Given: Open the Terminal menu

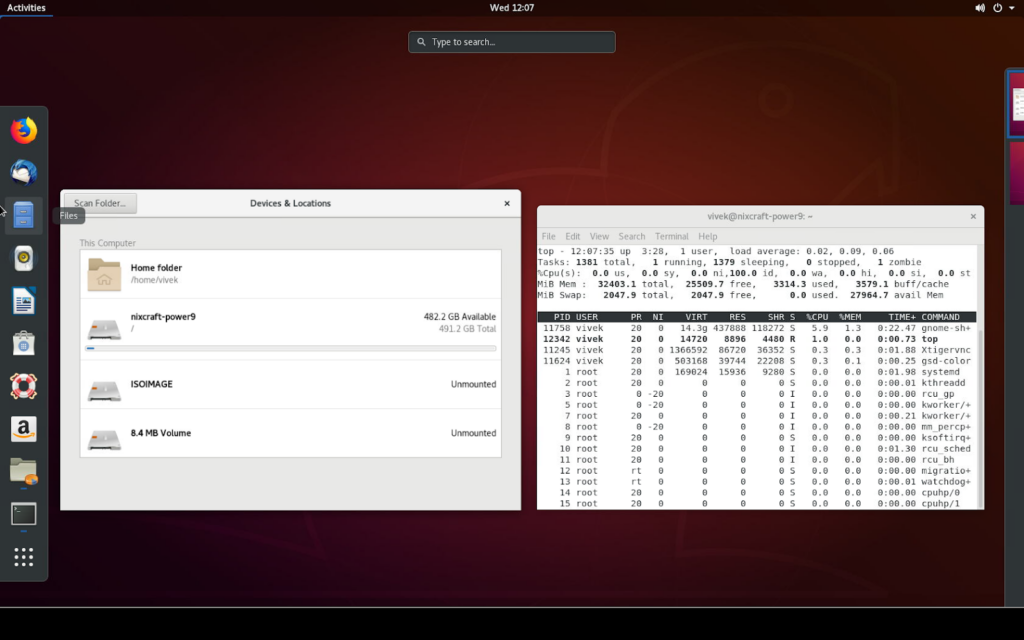Looking at the screenshot, I should [x=671, y=236].
